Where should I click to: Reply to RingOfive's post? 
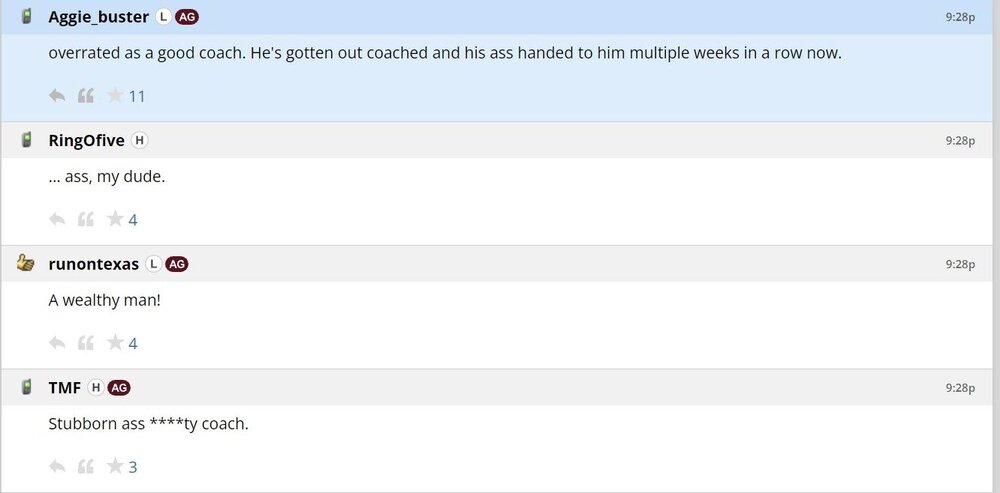[57, 220]
